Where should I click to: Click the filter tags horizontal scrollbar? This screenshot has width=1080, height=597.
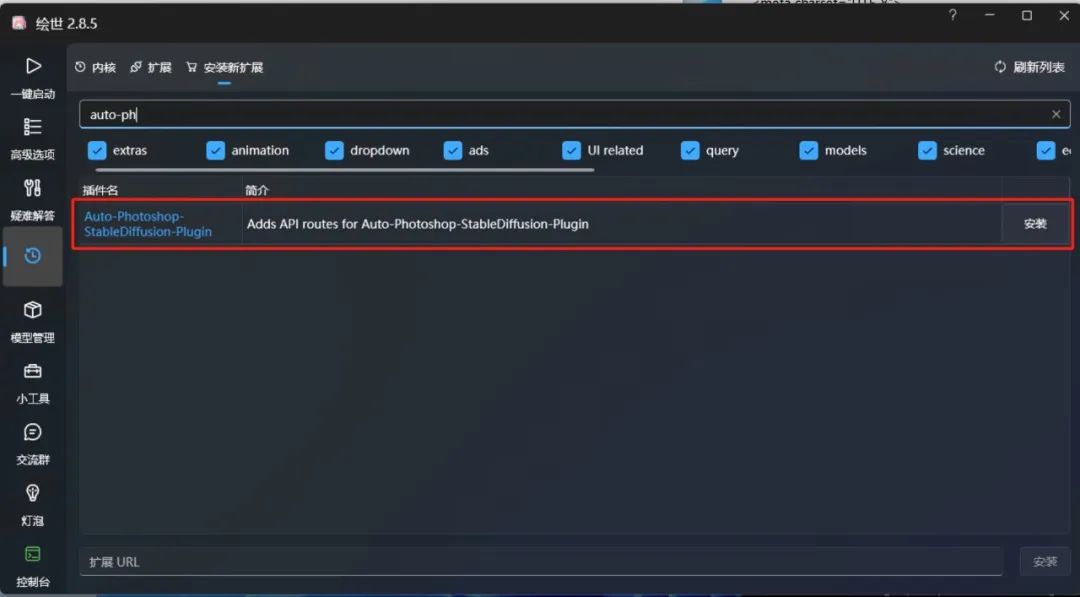[344, 169]
